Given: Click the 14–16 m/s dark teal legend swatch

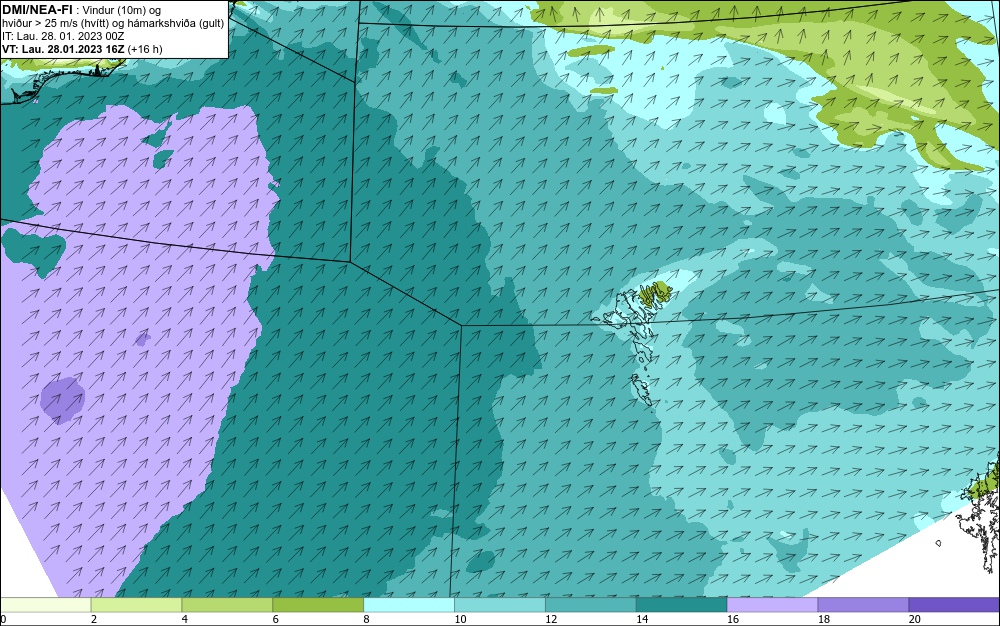Looking at the screenshot, I should (x=682, y=605).
